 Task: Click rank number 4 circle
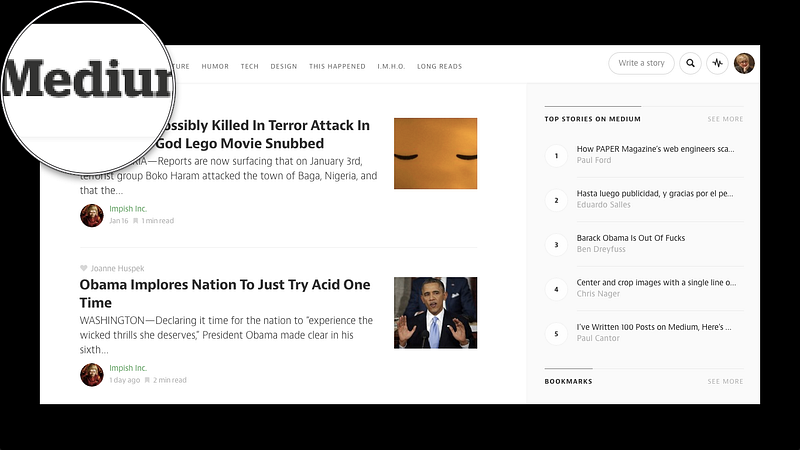click(556, 289)
